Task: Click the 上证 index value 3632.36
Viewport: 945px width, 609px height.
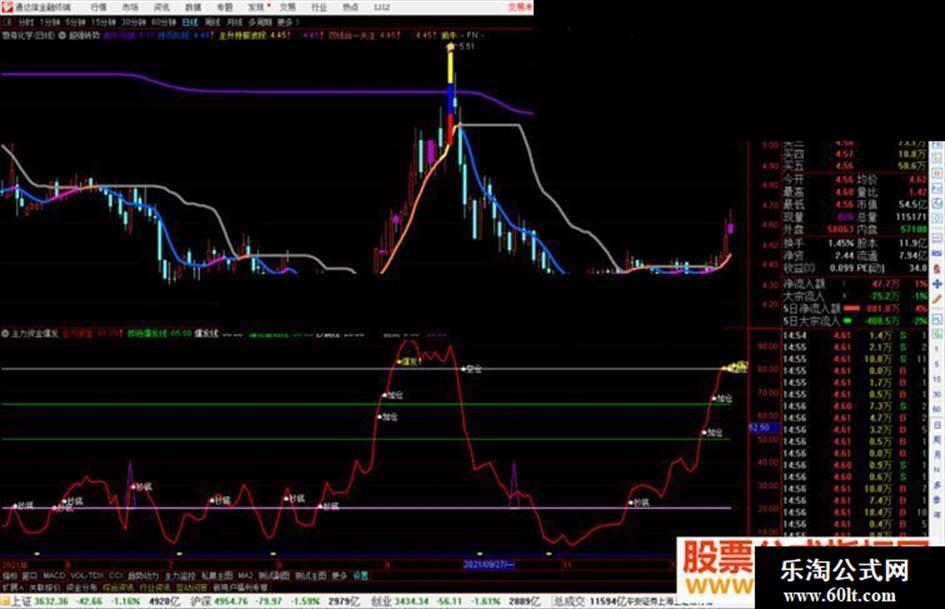Action: tap(51, 601)
